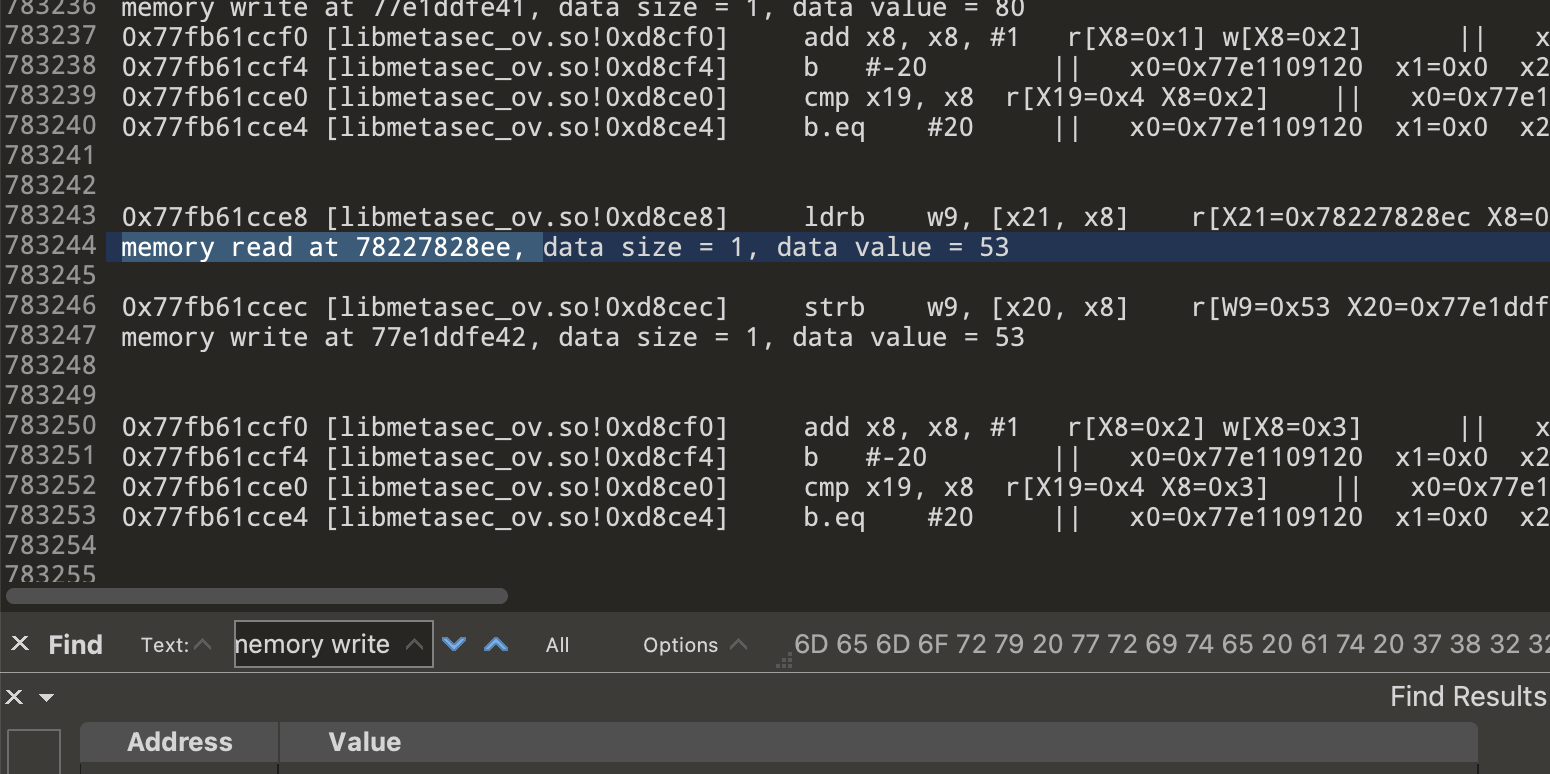This screenshot has height=774, width=1550.
Task: Click line number 783247 in gutter
Action: coord(50,335)
